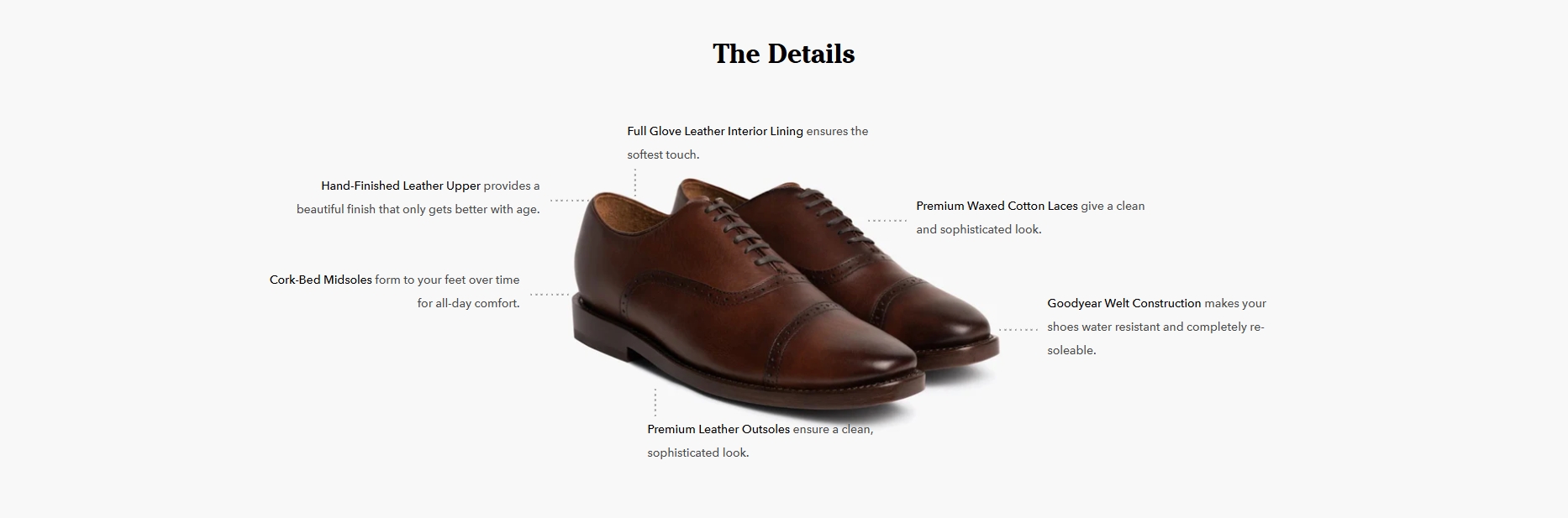The height and width of the screenshot is (518, 1568).
Task: Click the Hand-Finished Leather Upper label
Action: (x=401, y=186)
